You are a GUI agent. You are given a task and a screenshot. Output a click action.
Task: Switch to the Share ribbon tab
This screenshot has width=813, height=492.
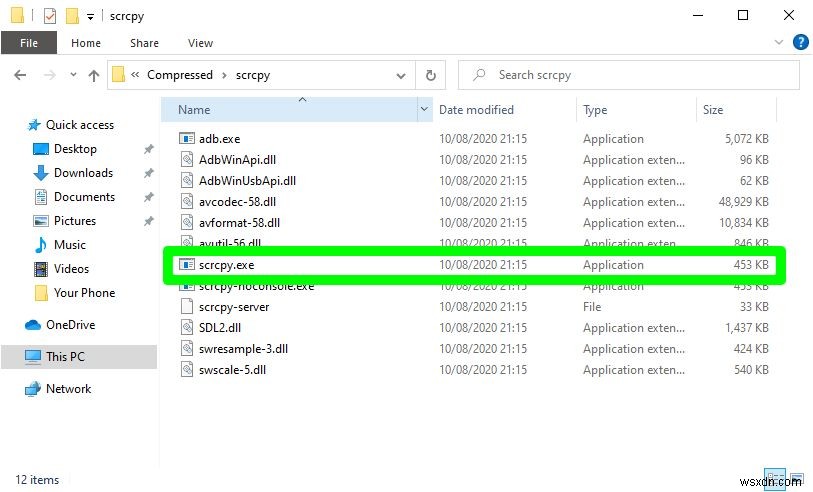coord(144,43)
